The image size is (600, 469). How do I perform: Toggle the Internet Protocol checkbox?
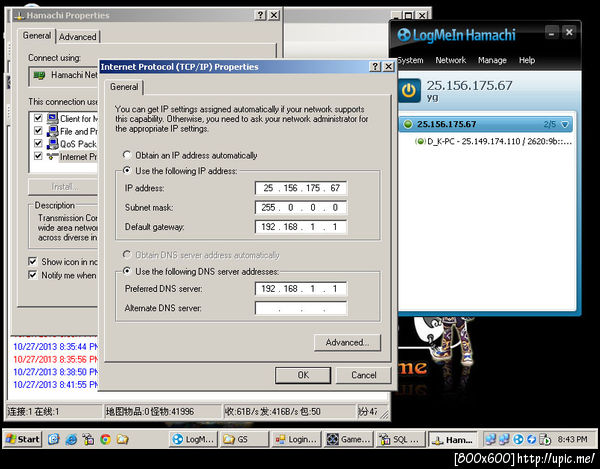coord(38,156)
